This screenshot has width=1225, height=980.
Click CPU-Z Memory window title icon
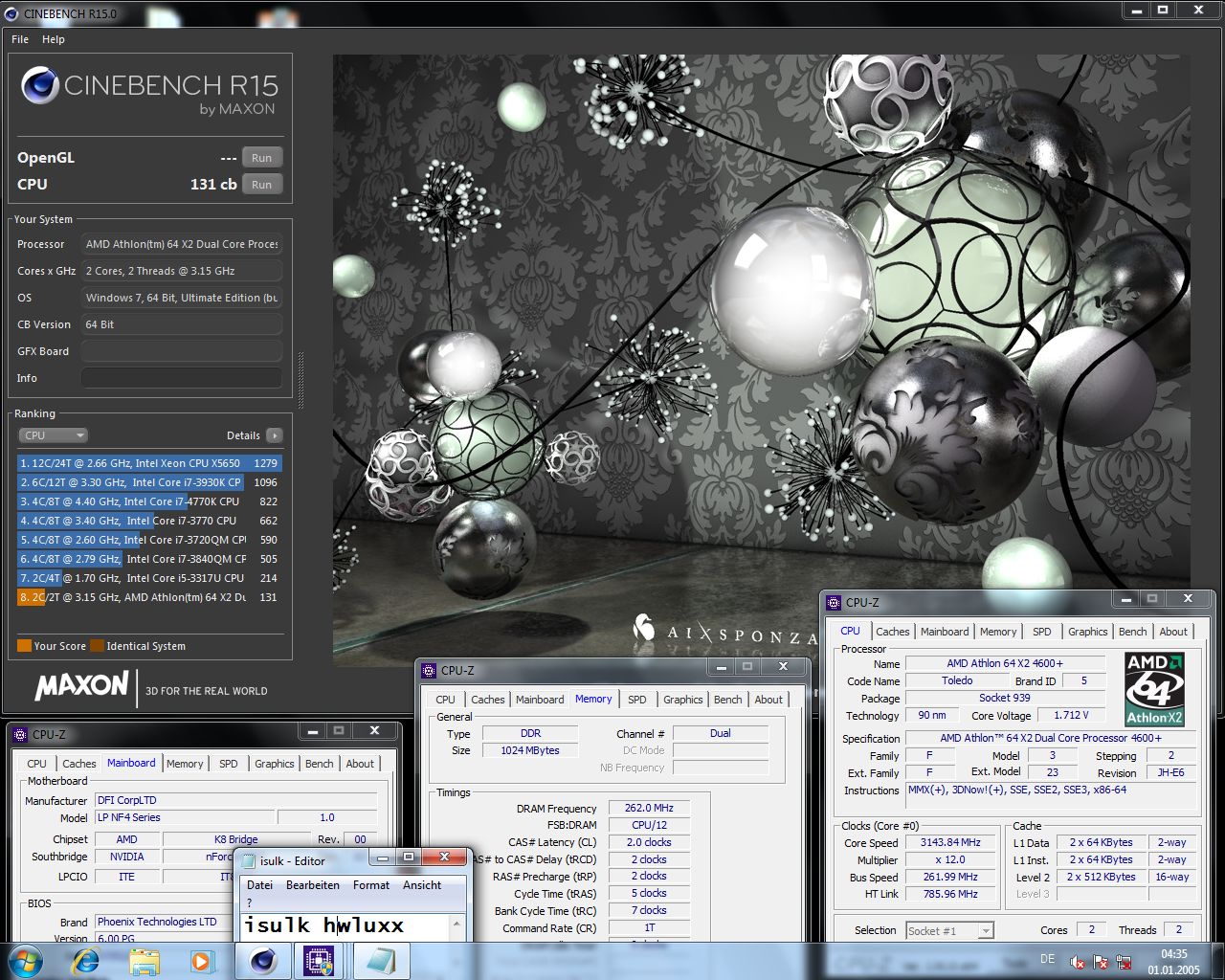[x=430, y=670]
